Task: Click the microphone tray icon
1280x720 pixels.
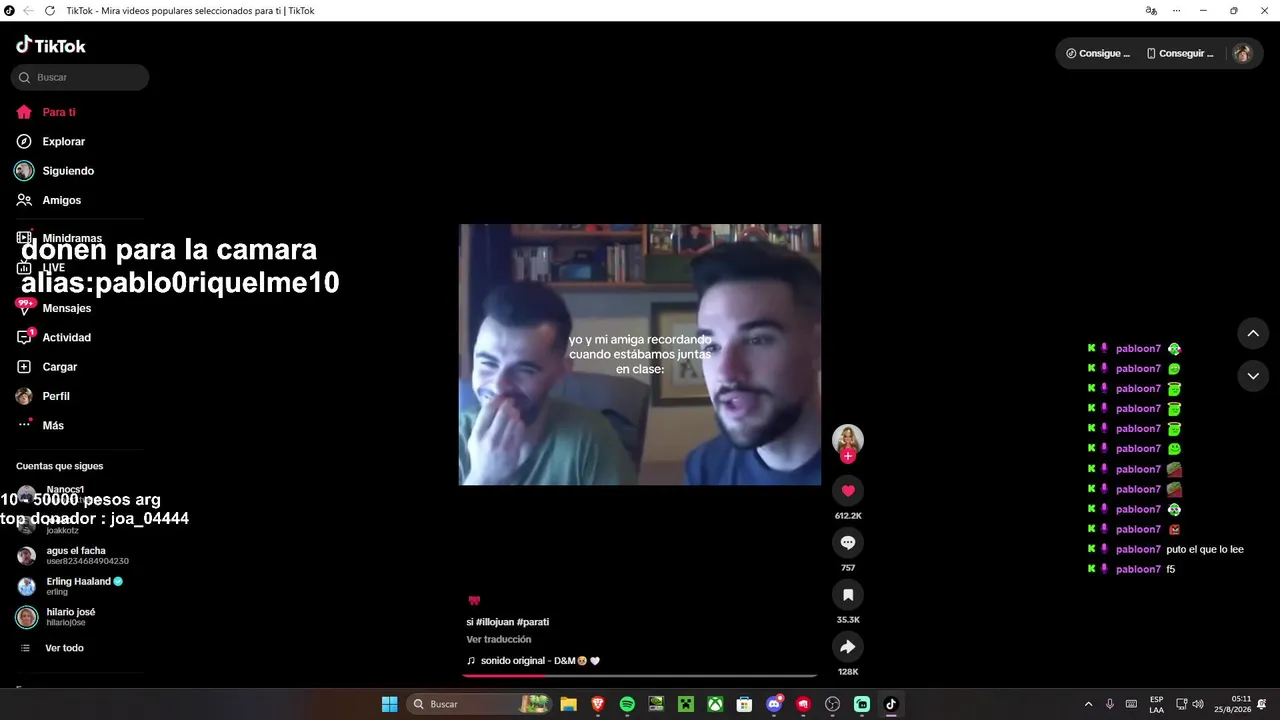Action: click(x=1110, y=704)
